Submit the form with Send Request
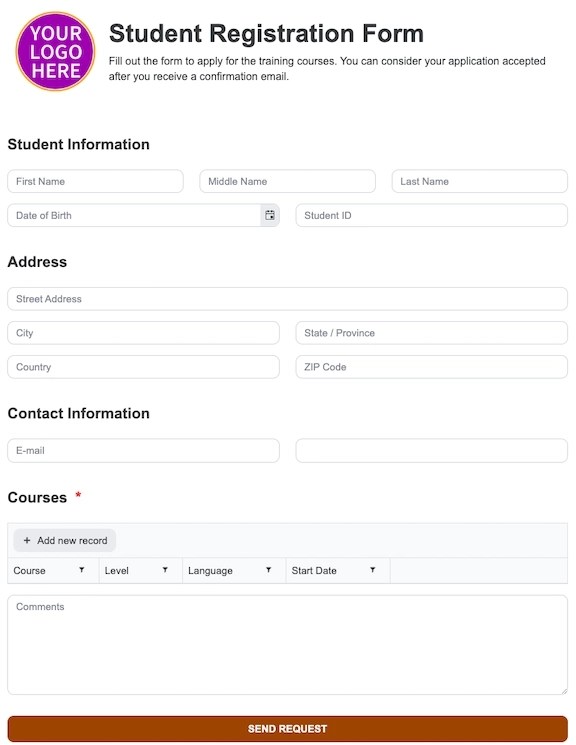 click(x=288, y=728)
